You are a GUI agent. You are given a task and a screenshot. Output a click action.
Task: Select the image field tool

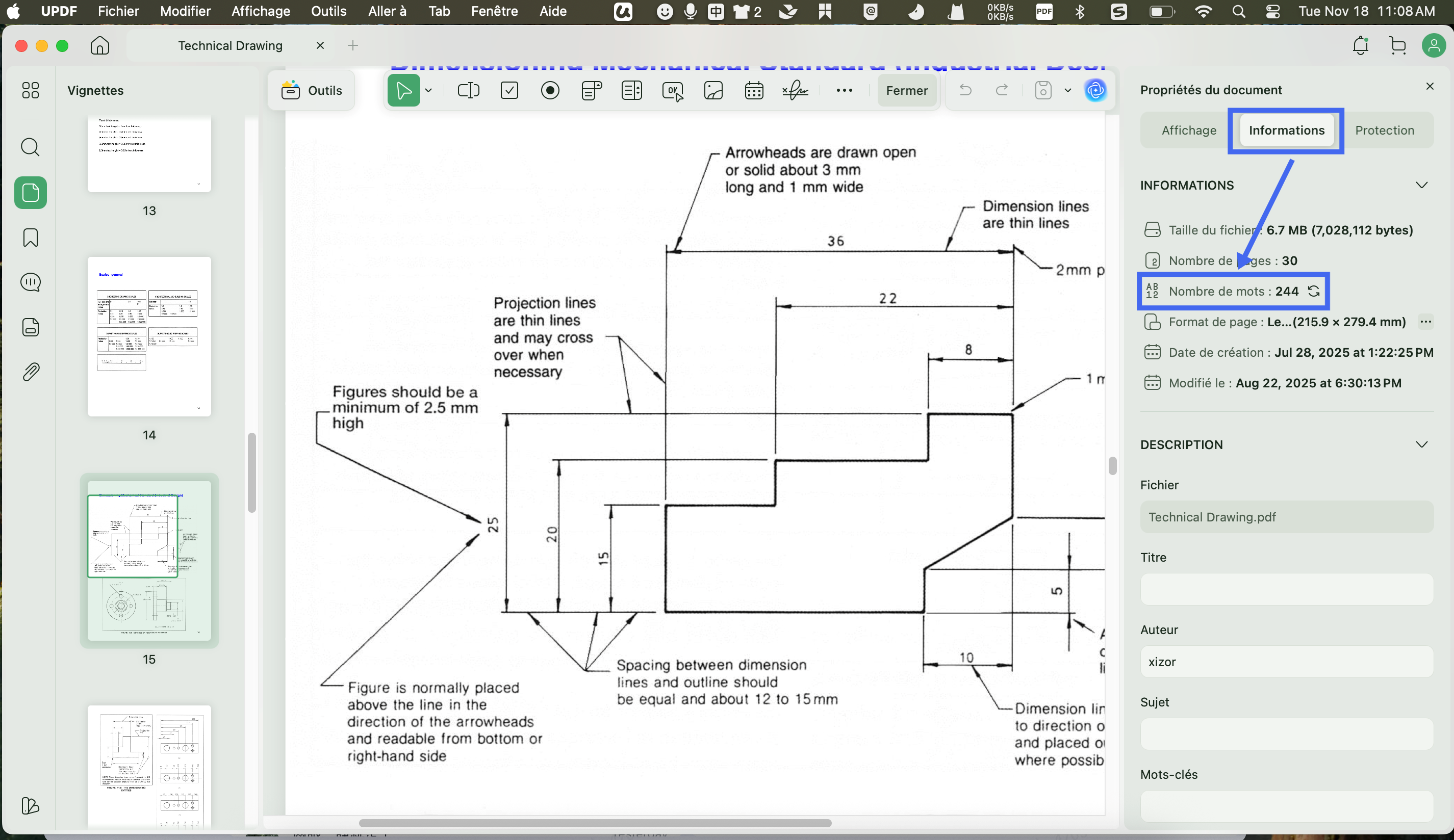pyautogui.click(x=713, y=91)
